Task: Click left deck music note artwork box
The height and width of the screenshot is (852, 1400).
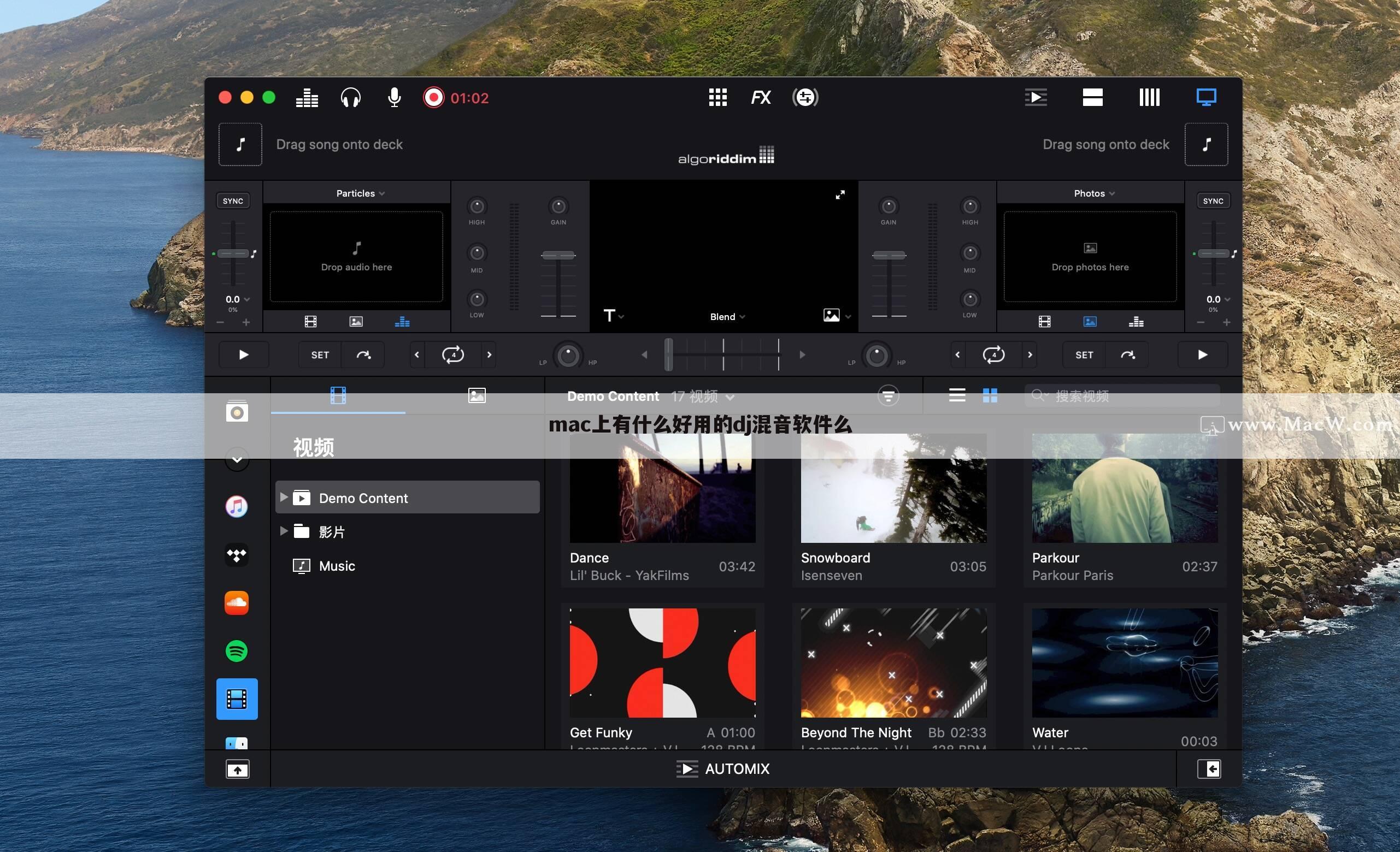Action: [240, 144]
